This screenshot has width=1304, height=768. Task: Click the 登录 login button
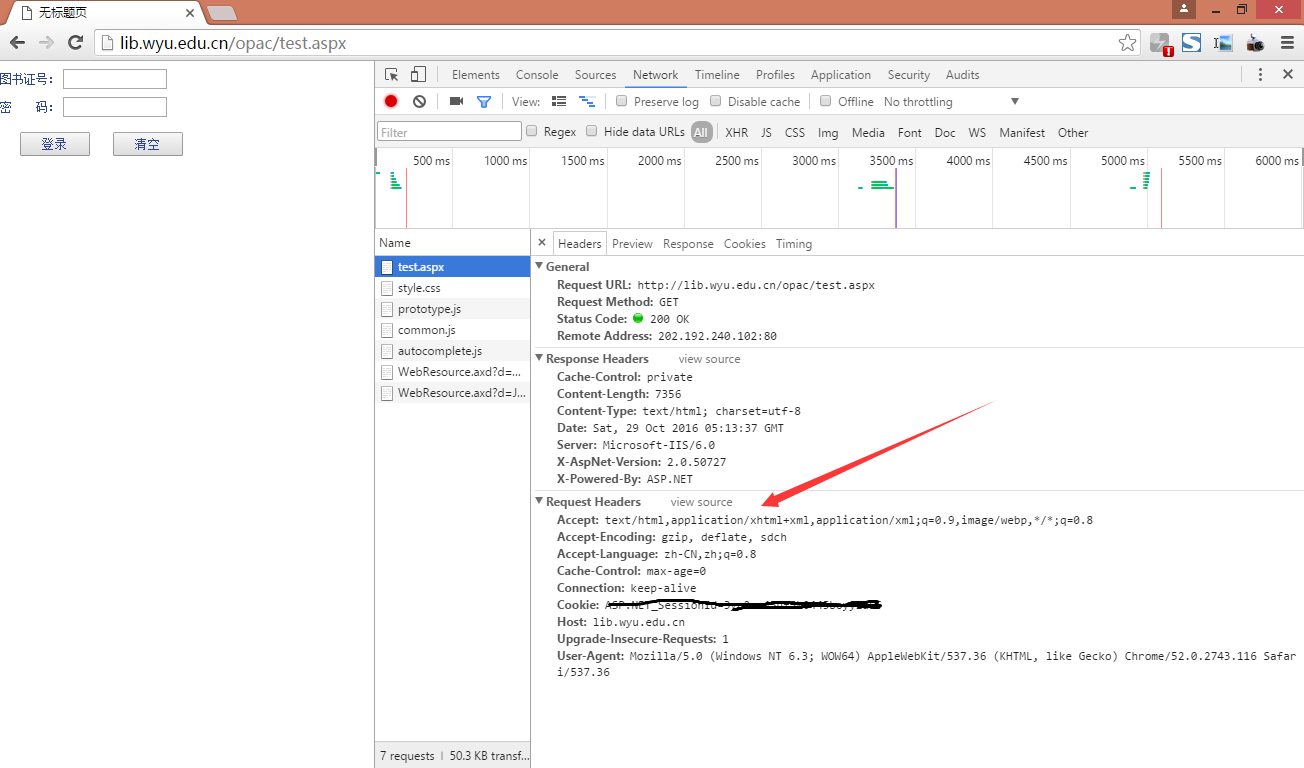pyautogui.click(x=55, y=144)
